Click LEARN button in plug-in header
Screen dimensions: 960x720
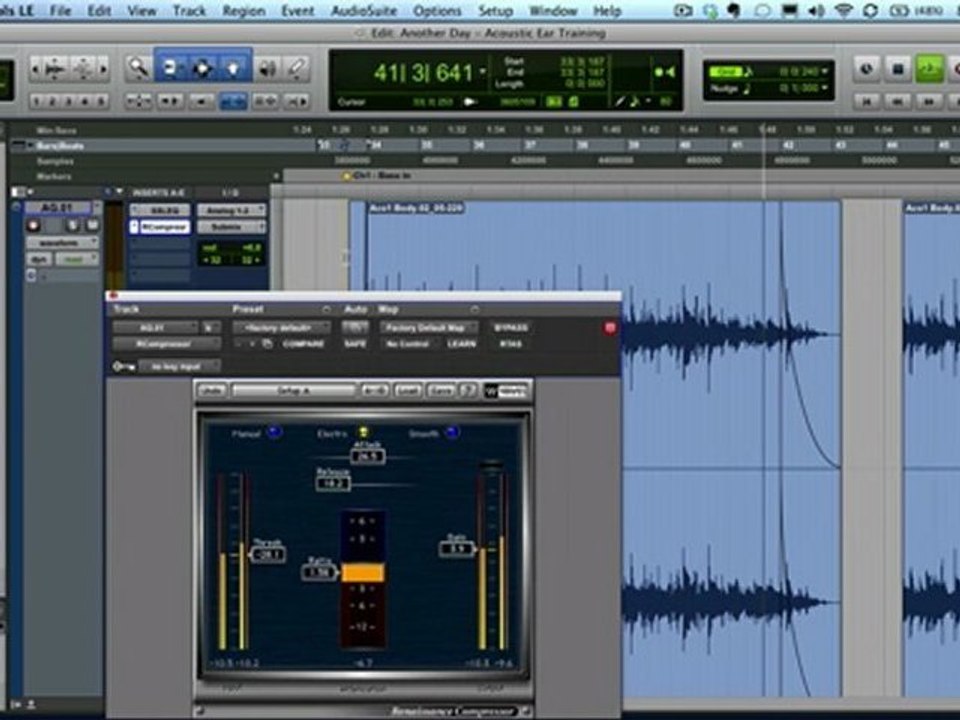tap(462, 344)
